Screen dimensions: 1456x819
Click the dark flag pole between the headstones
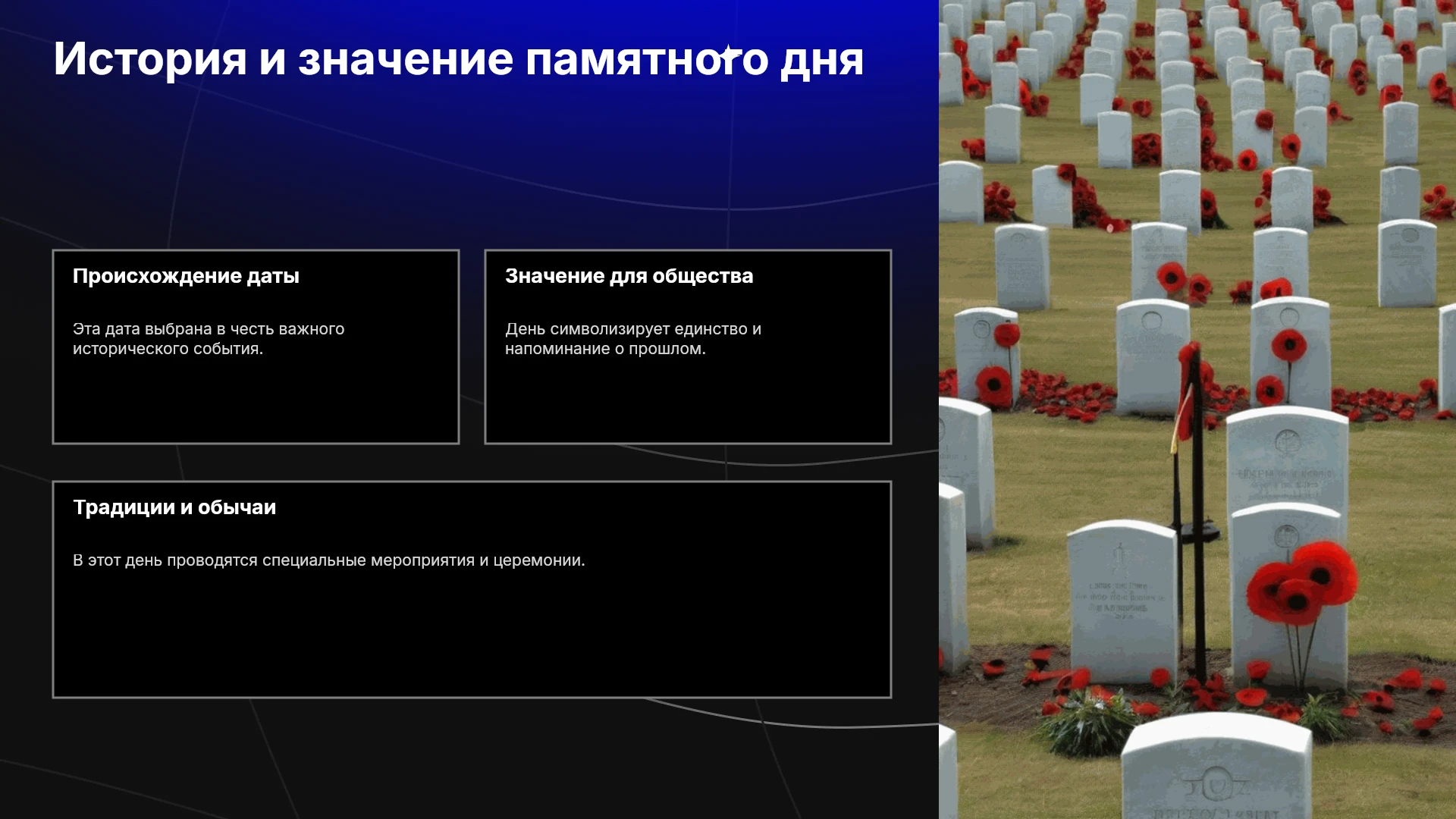click(x=1198, y=516)
